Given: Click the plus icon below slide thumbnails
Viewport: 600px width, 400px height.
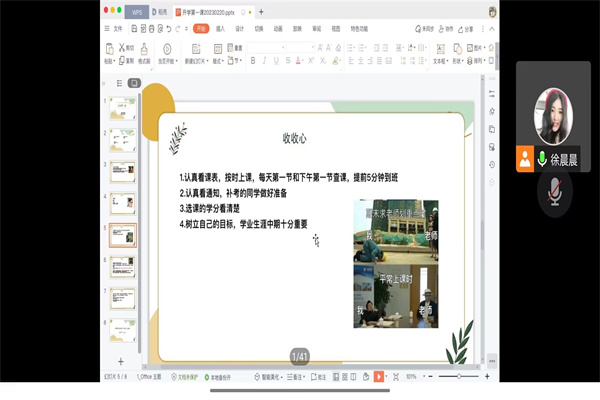Looking at the screenshot, I should pyautogui.click(x=121, y=361).
